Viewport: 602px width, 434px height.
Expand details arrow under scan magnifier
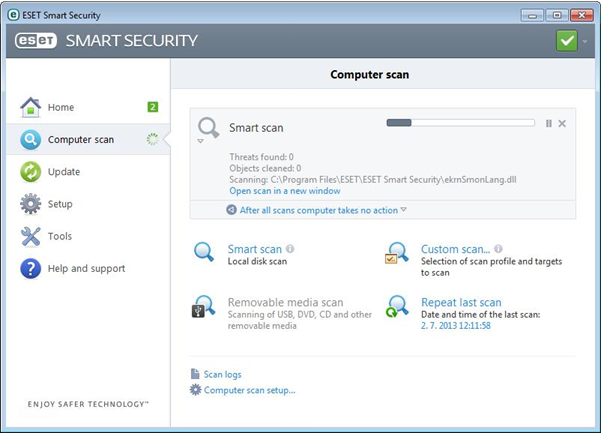click(199, 141)
